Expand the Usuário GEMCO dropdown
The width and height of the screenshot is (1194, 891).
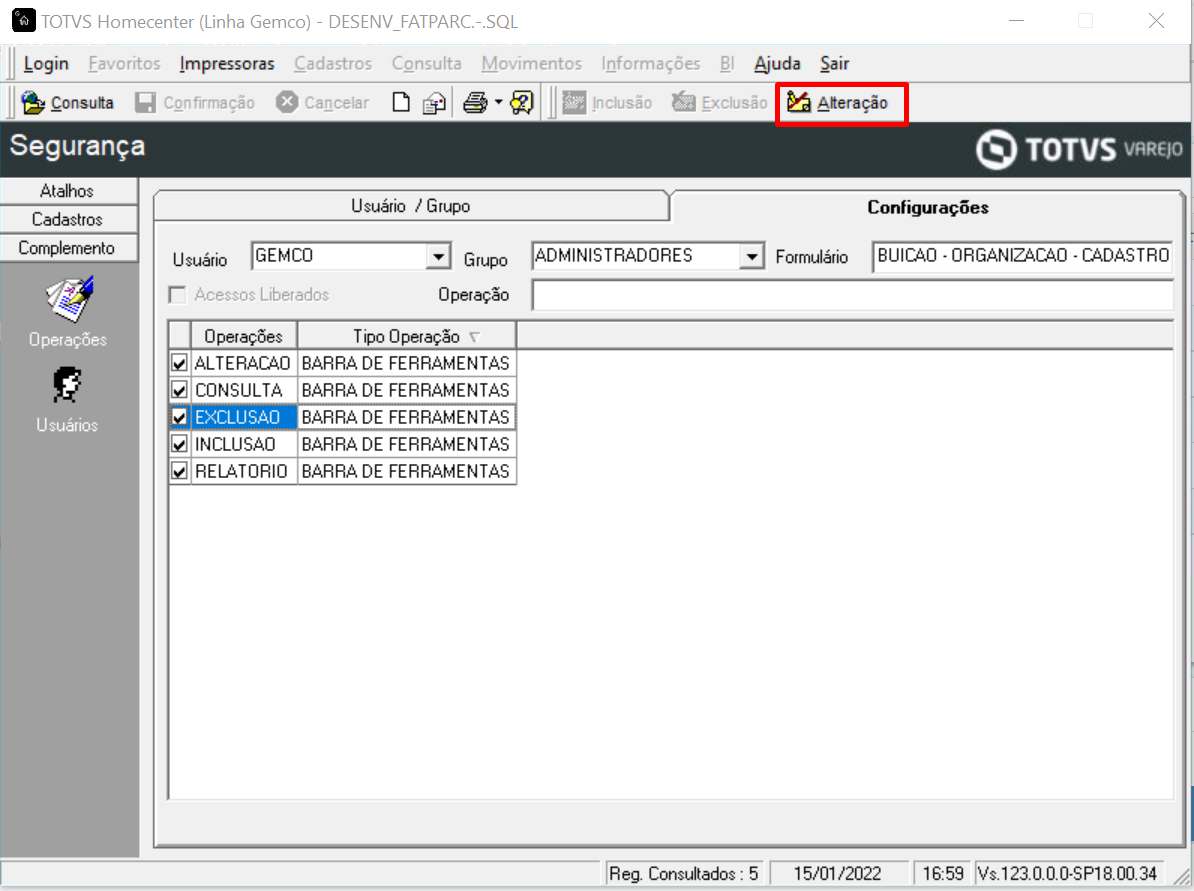pyautogui.click(x=438, y=257)
